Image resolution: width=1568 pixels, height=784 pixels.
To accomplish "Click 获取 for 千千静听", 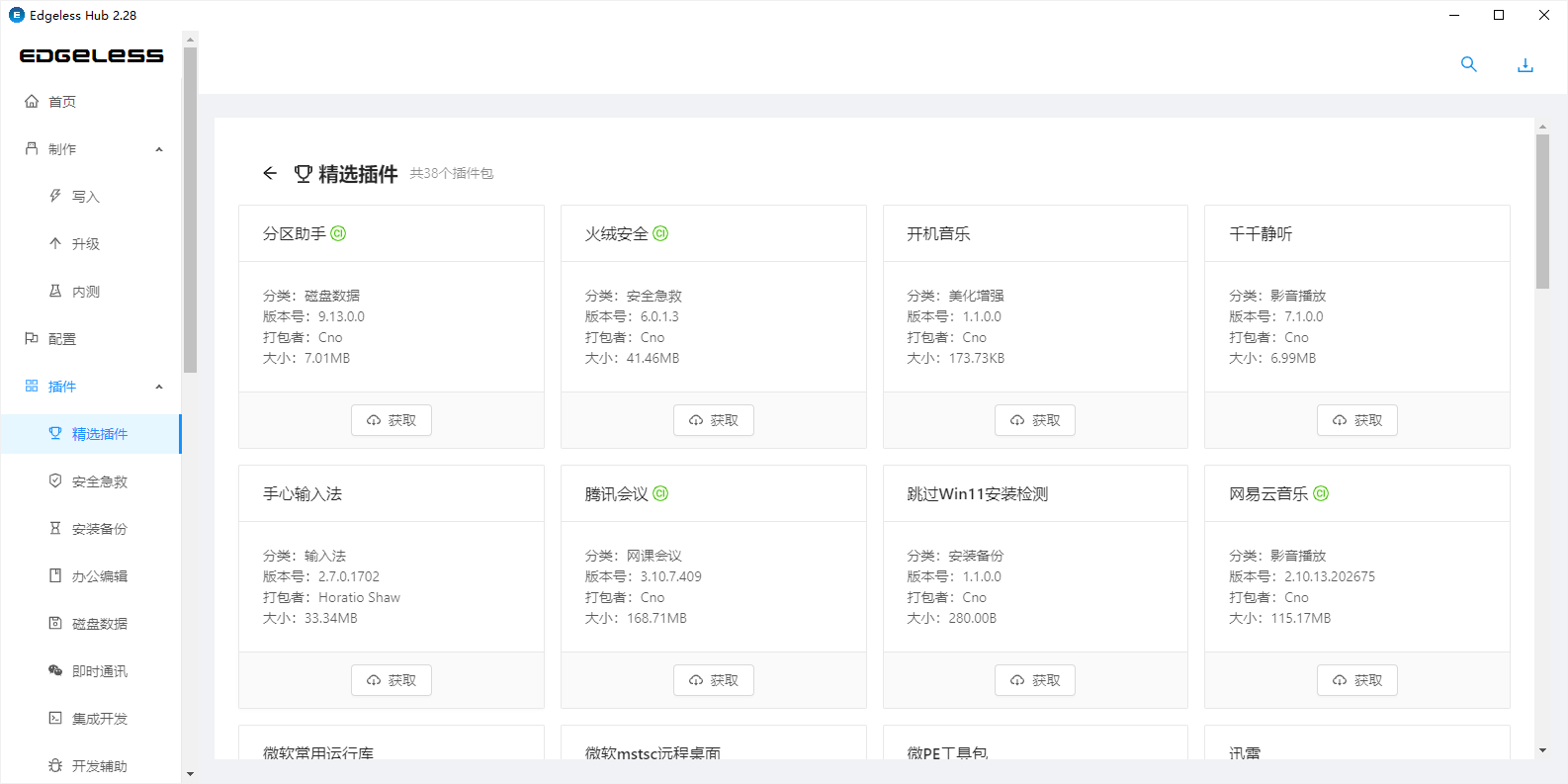I will (x=1356, y=420).
